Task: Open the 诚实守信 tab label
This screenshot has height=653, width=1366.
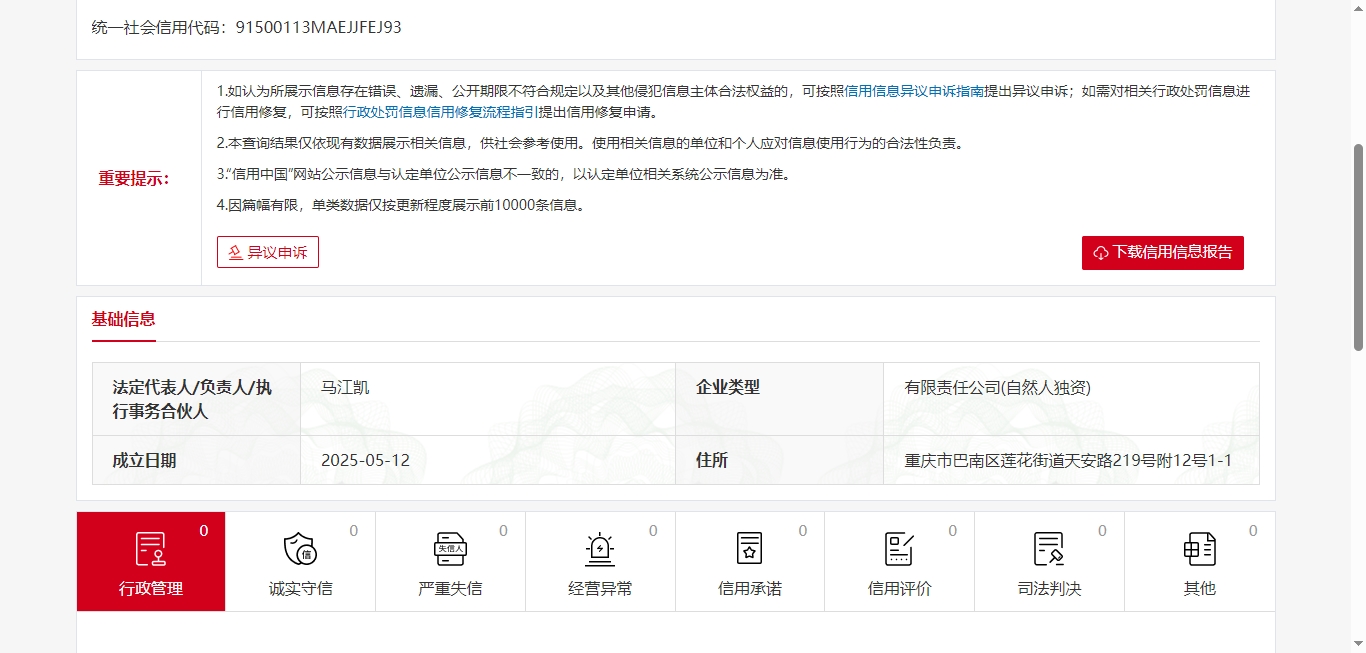Action: pyautogui.click(x=300, y=588)
